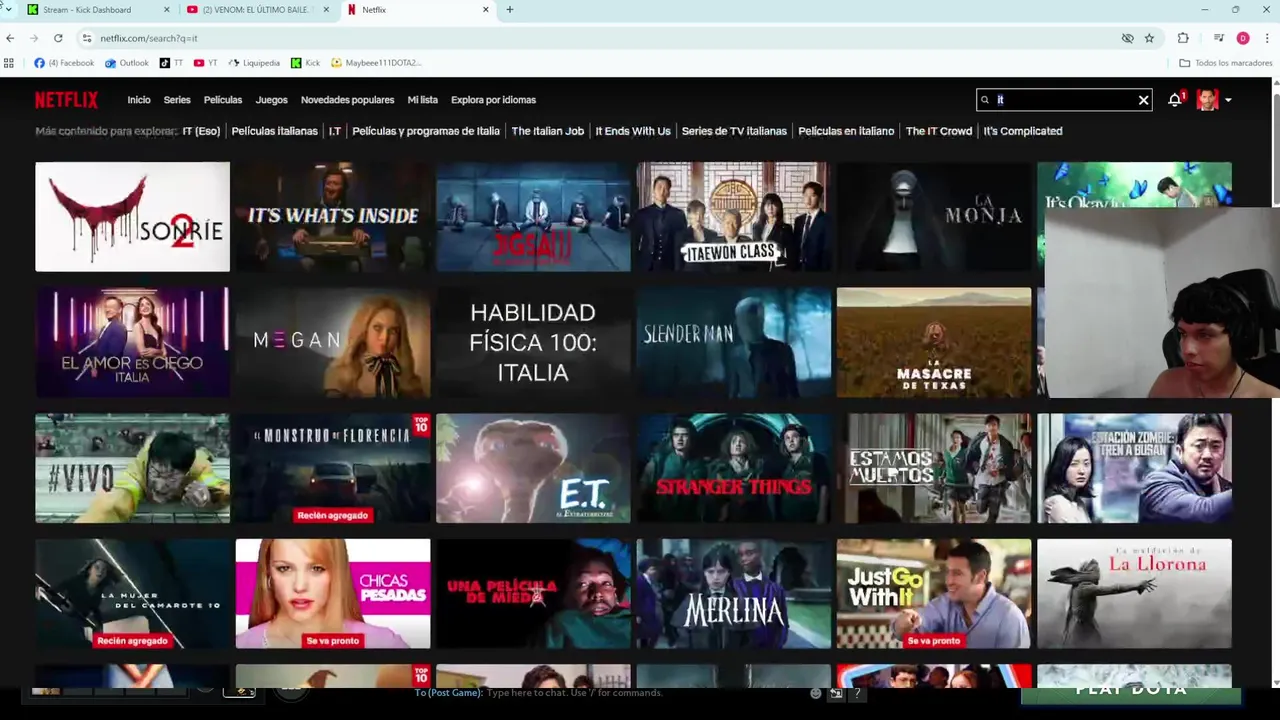Open the Netflix notifications bell

(x=1174, y=100)
